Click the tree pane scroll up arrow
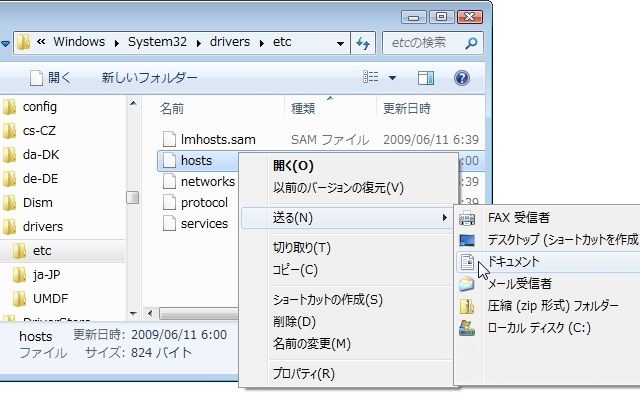Screen dimensions: 640x393 133,104
